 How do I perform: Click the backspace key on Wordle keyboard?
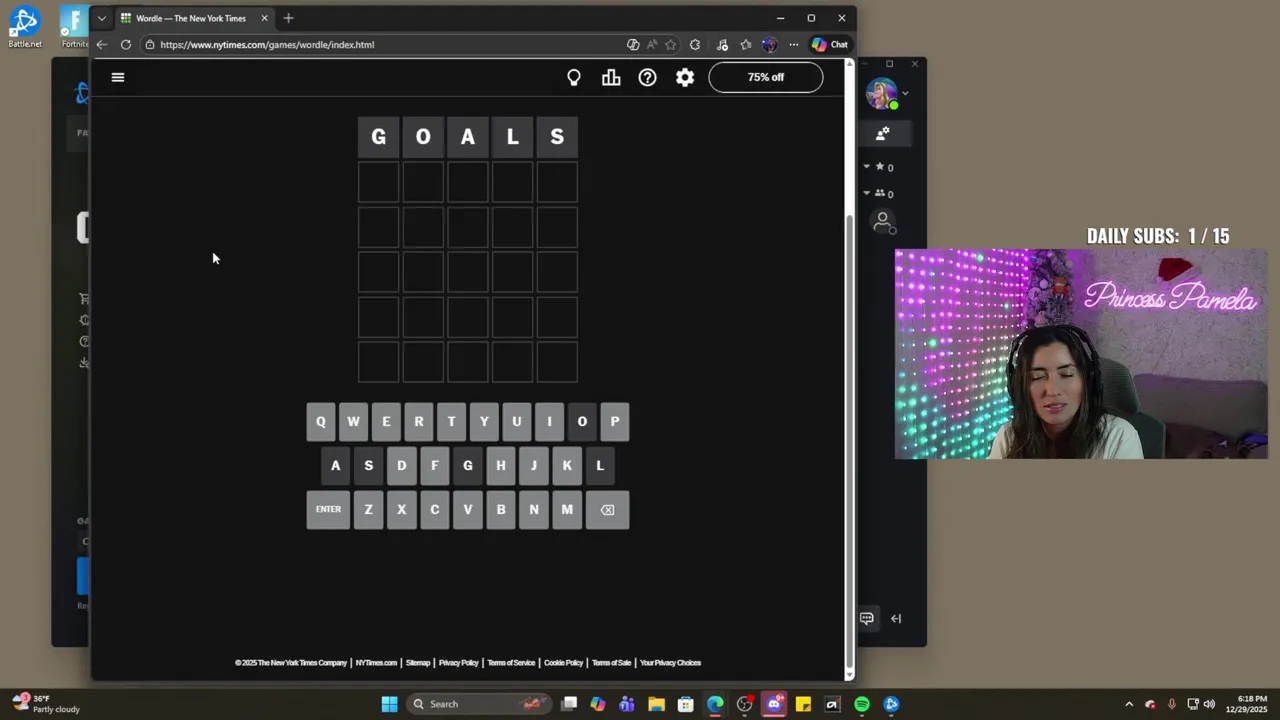(607, 509)
